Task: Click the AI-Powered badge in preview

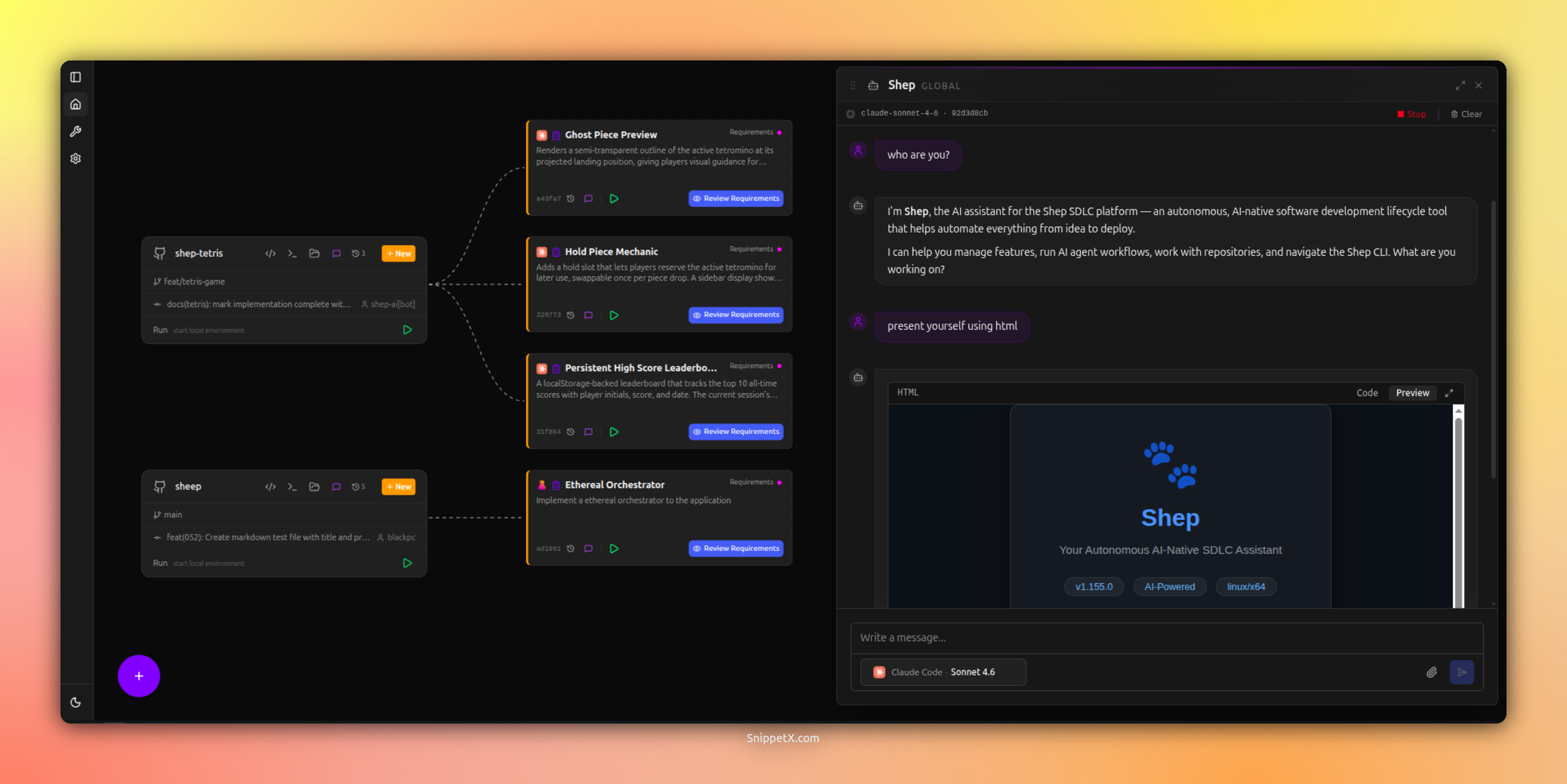Action: coord(1169,587)
